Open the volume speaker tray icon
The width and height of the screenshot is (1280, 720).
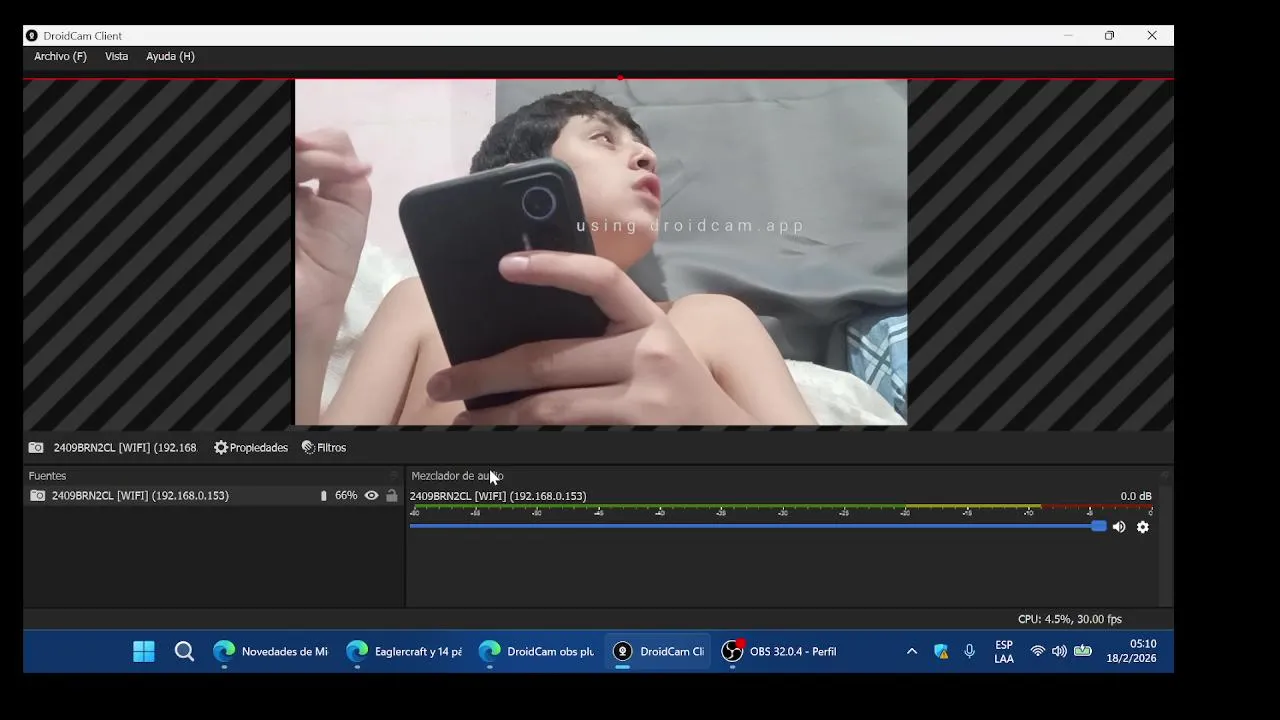point(1059,652)
